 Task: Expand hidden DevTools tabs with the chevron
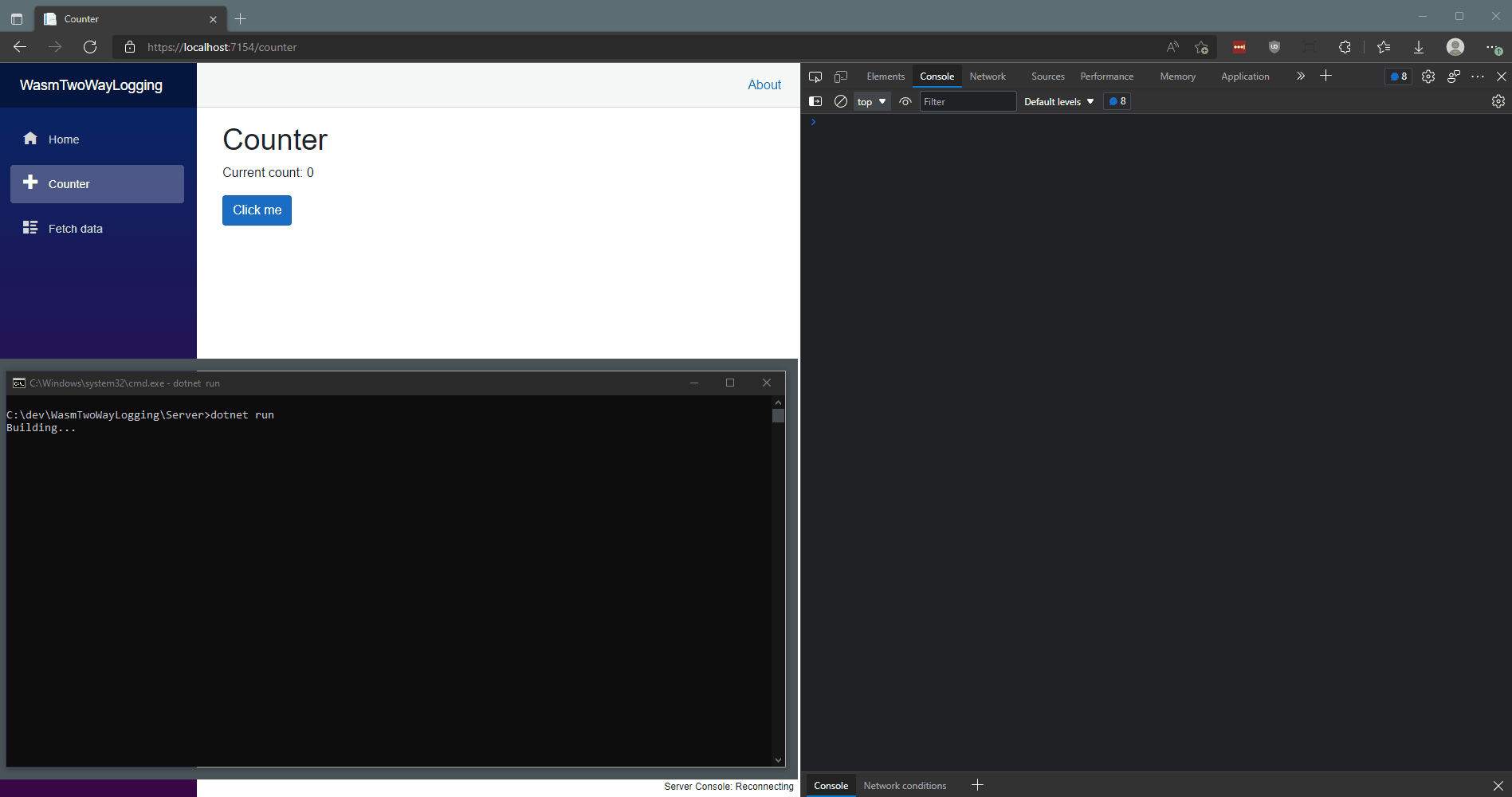[1300, 76]
